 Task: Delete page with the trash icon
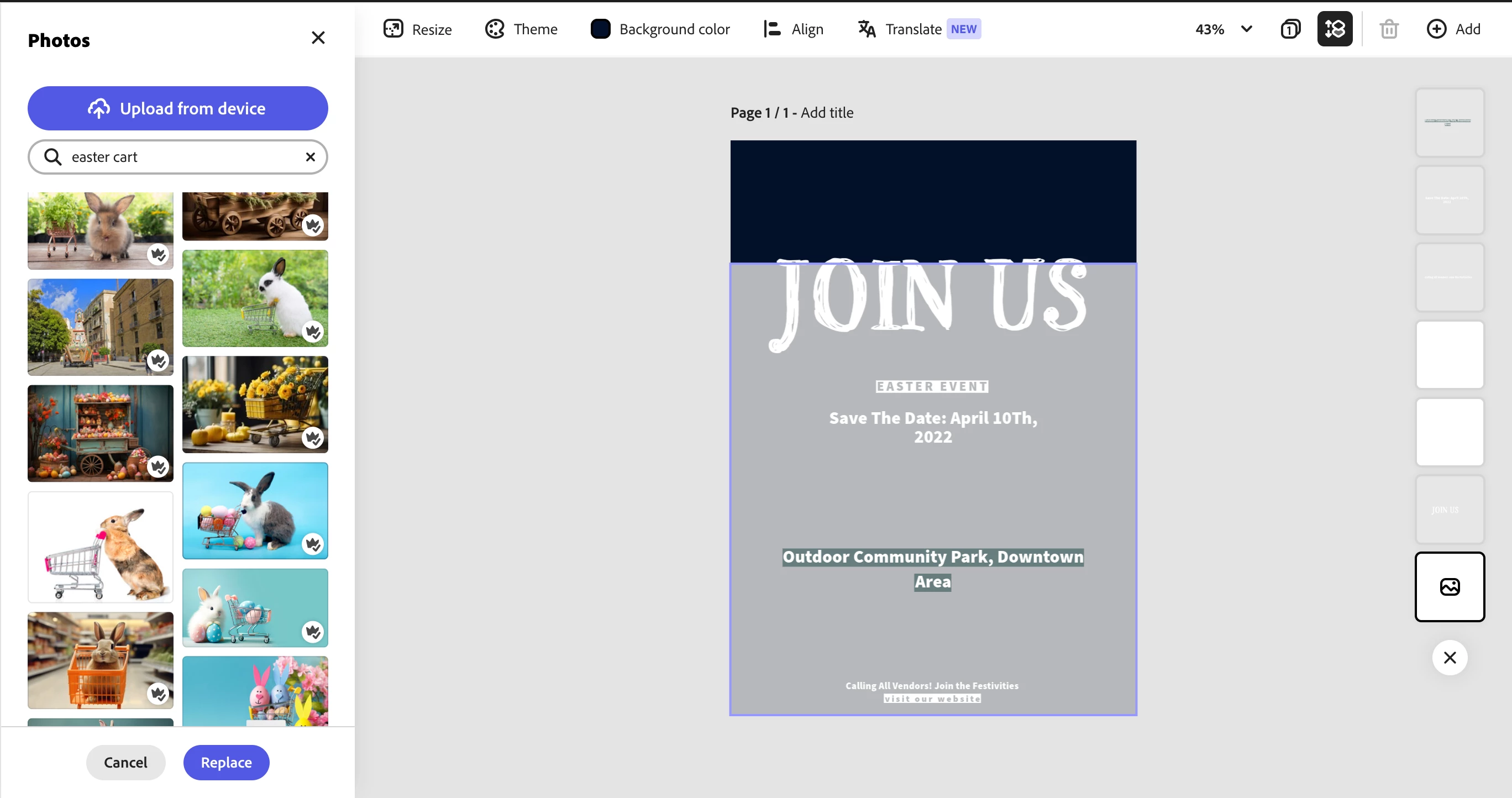pos(1389,29)
